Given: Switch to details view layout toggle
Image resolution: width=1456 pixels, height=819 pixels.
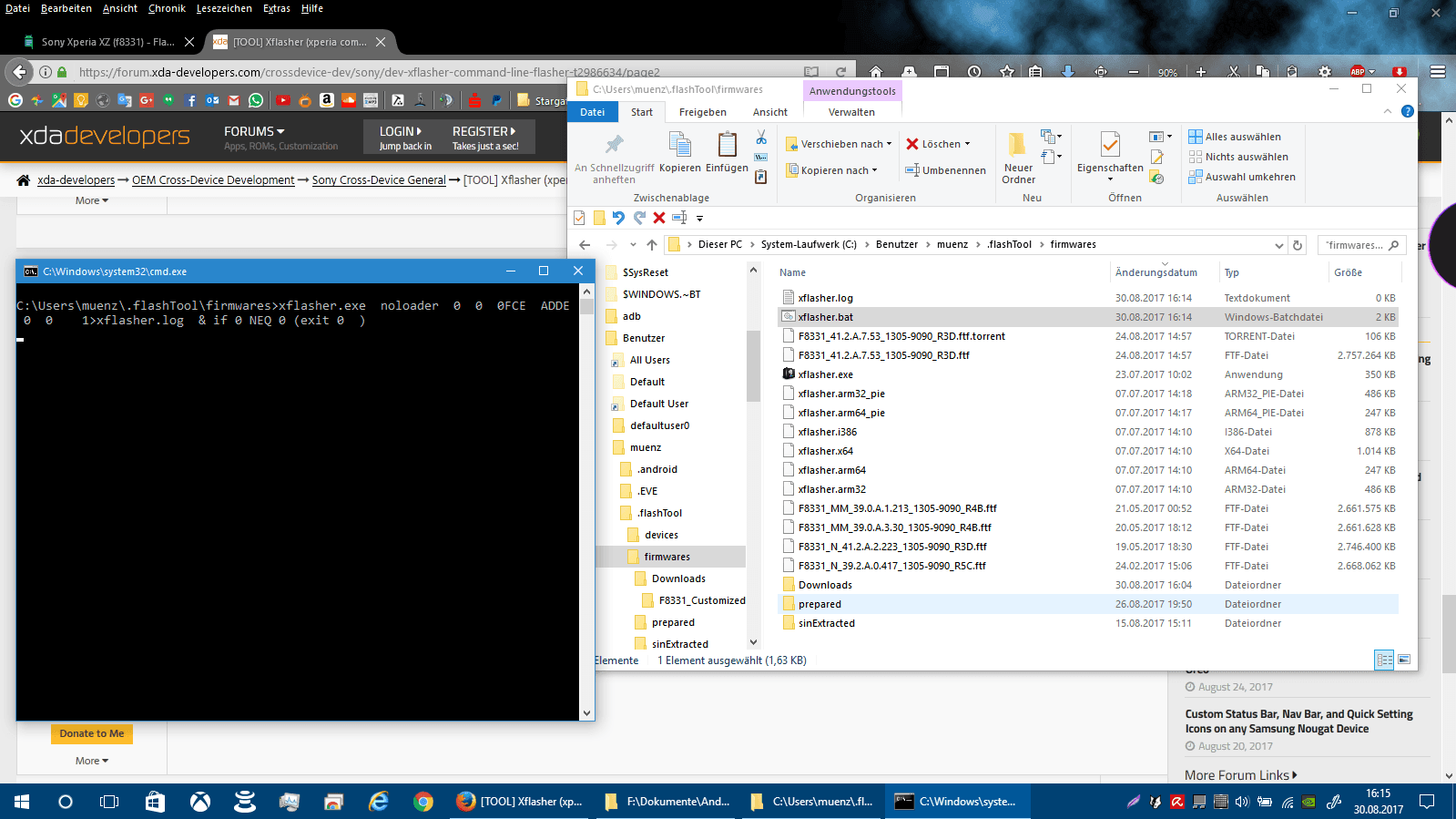Looking at the screenshot, I should [x=1384, y=660].
